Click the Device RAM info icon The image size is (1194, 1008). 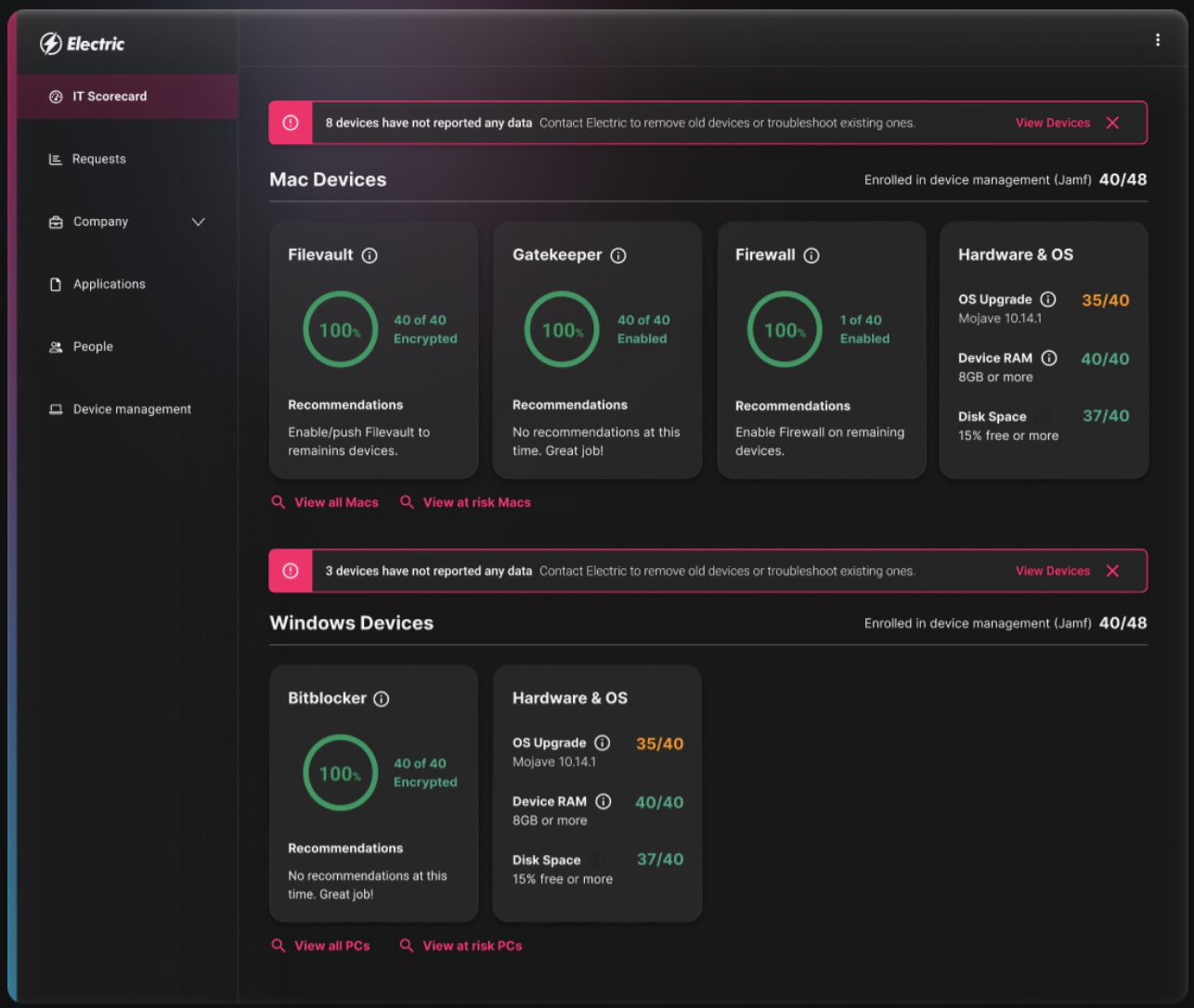1050,357
